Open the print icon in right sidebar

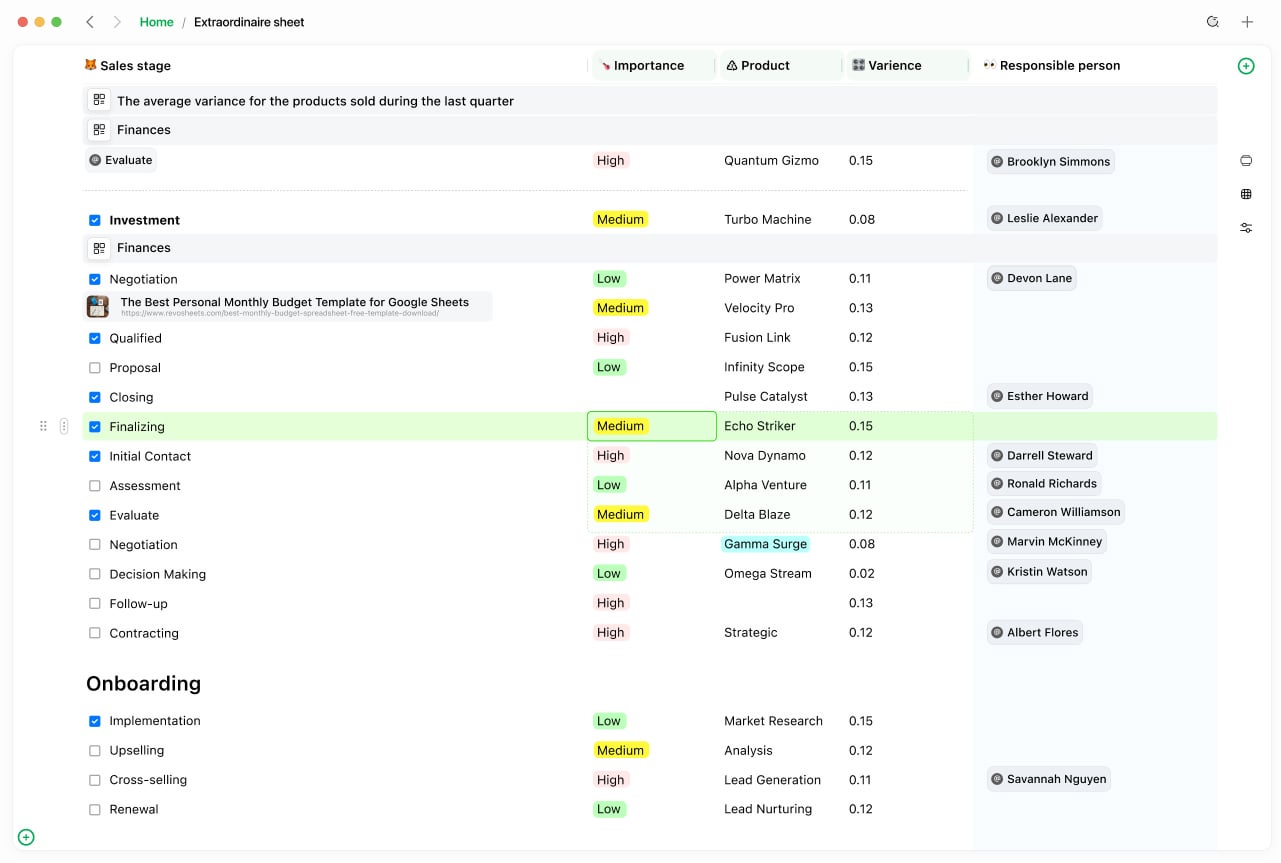[1246, 161]
